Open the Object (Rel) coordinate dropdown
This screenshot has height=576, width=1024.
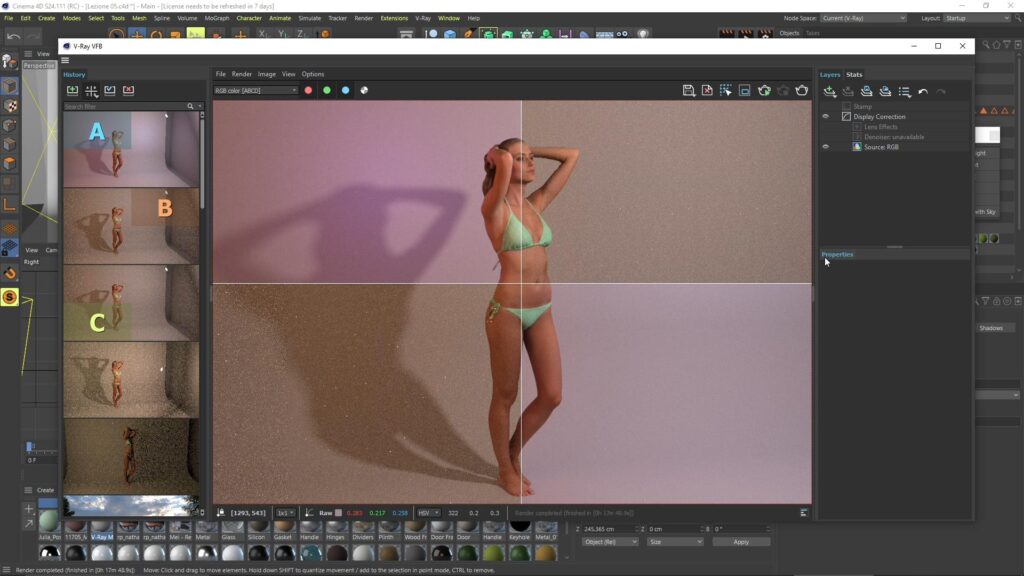pyautogui.click(x=610, y=542)
